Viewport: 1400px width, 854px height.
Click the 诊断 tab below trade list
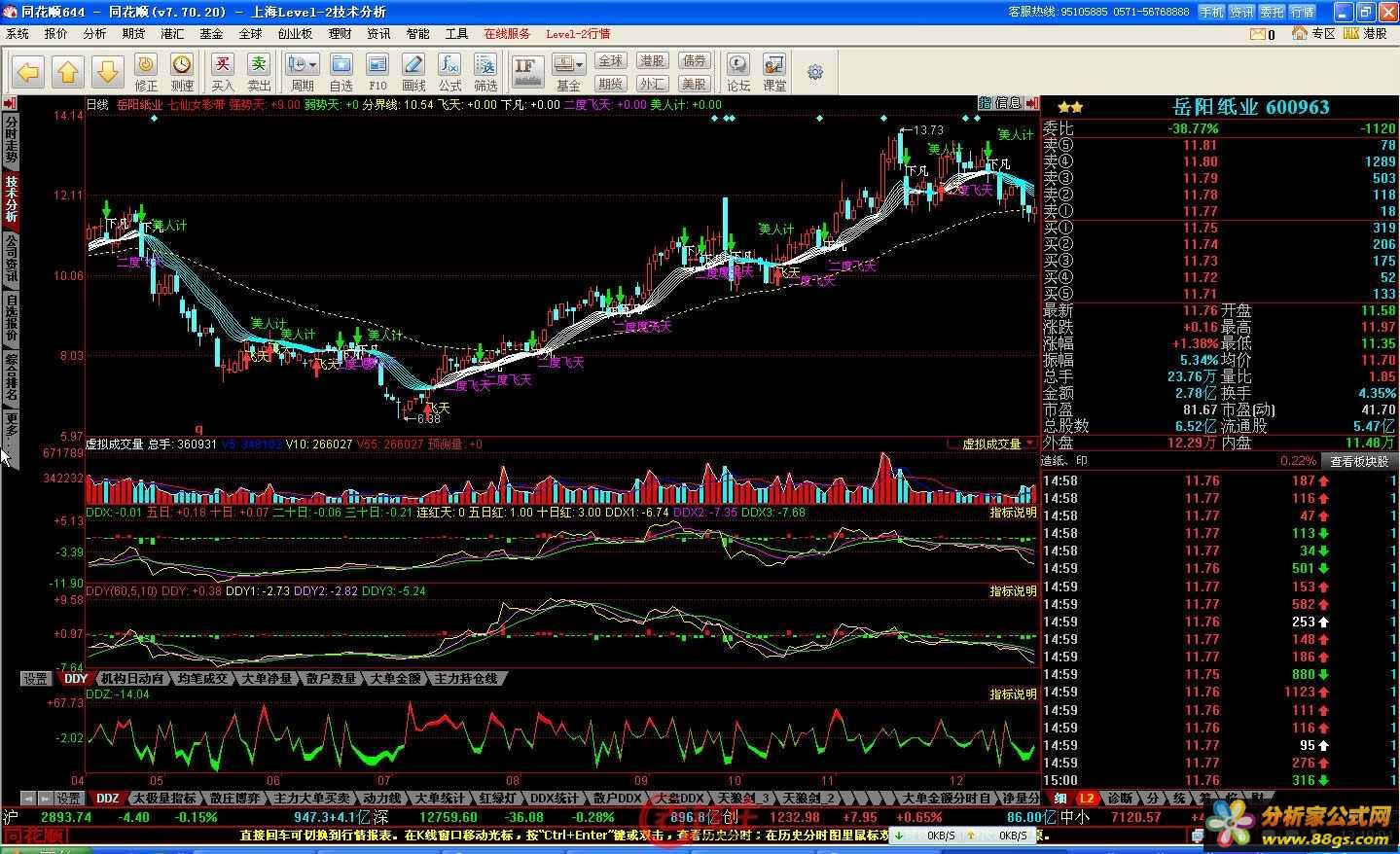1120,799
